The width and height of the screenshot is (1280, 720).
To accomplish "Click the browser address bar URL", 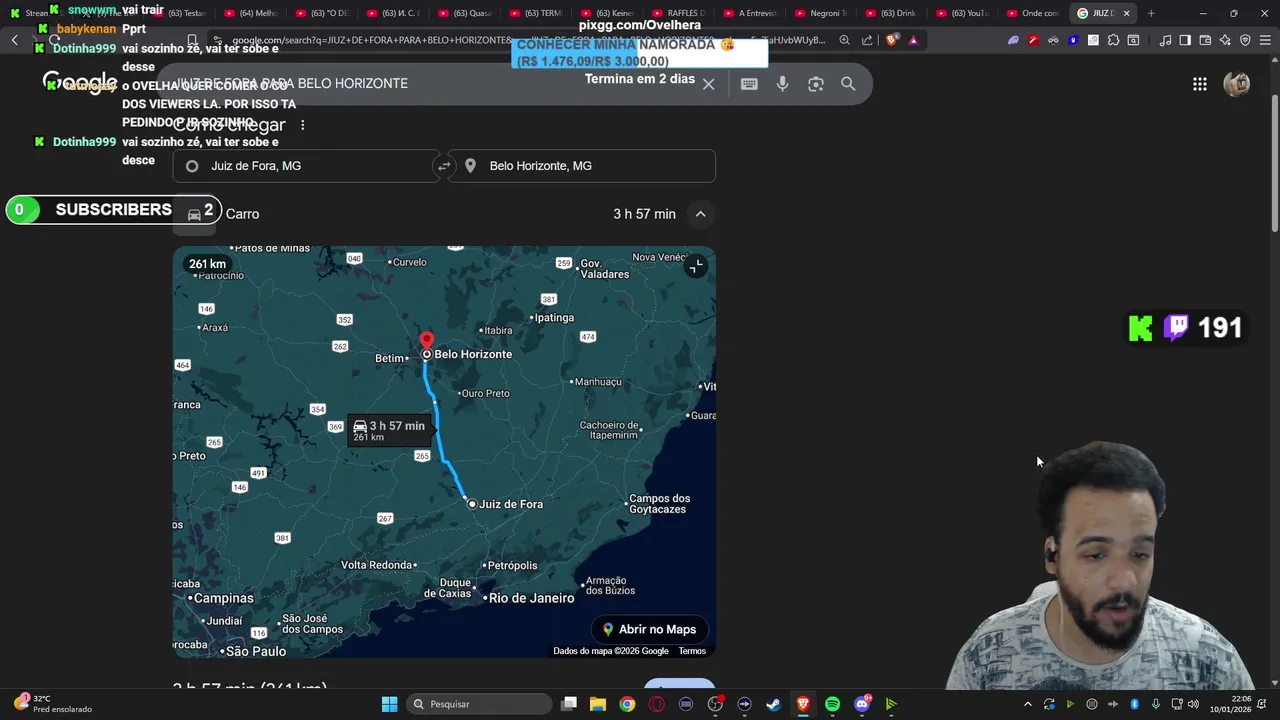I will click(x=528, y=40).
